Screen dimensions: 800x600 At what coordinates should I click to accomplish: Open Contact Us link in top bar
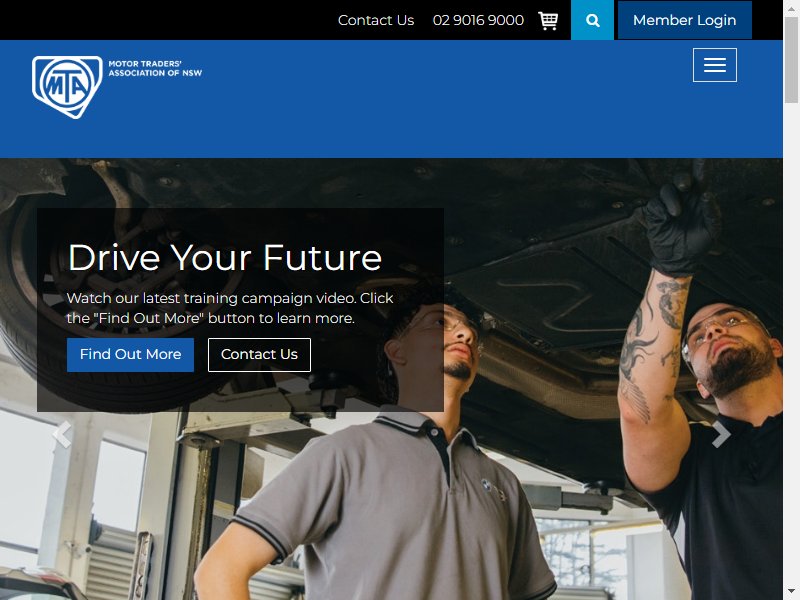[376, 20]
